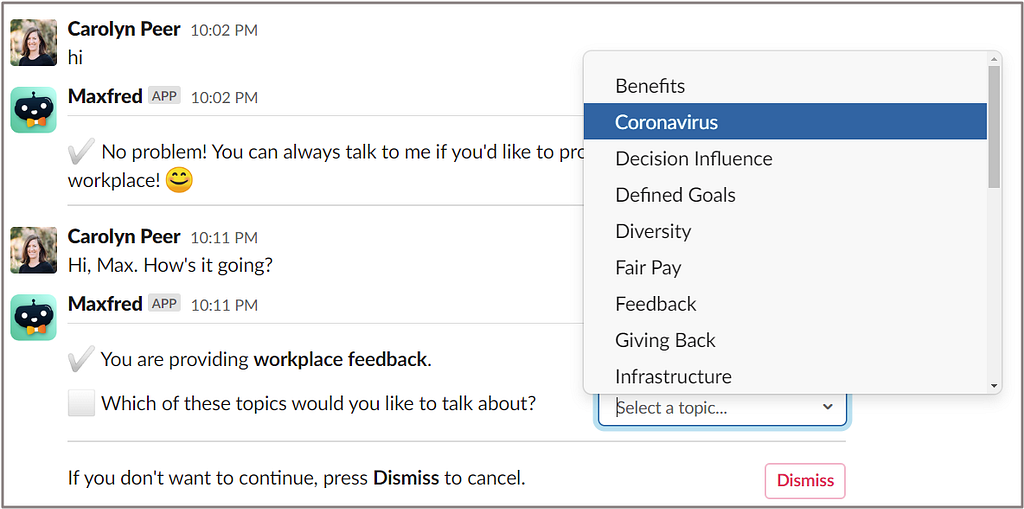Click the smiling emoji after 'workplace!'

[179, 180]
